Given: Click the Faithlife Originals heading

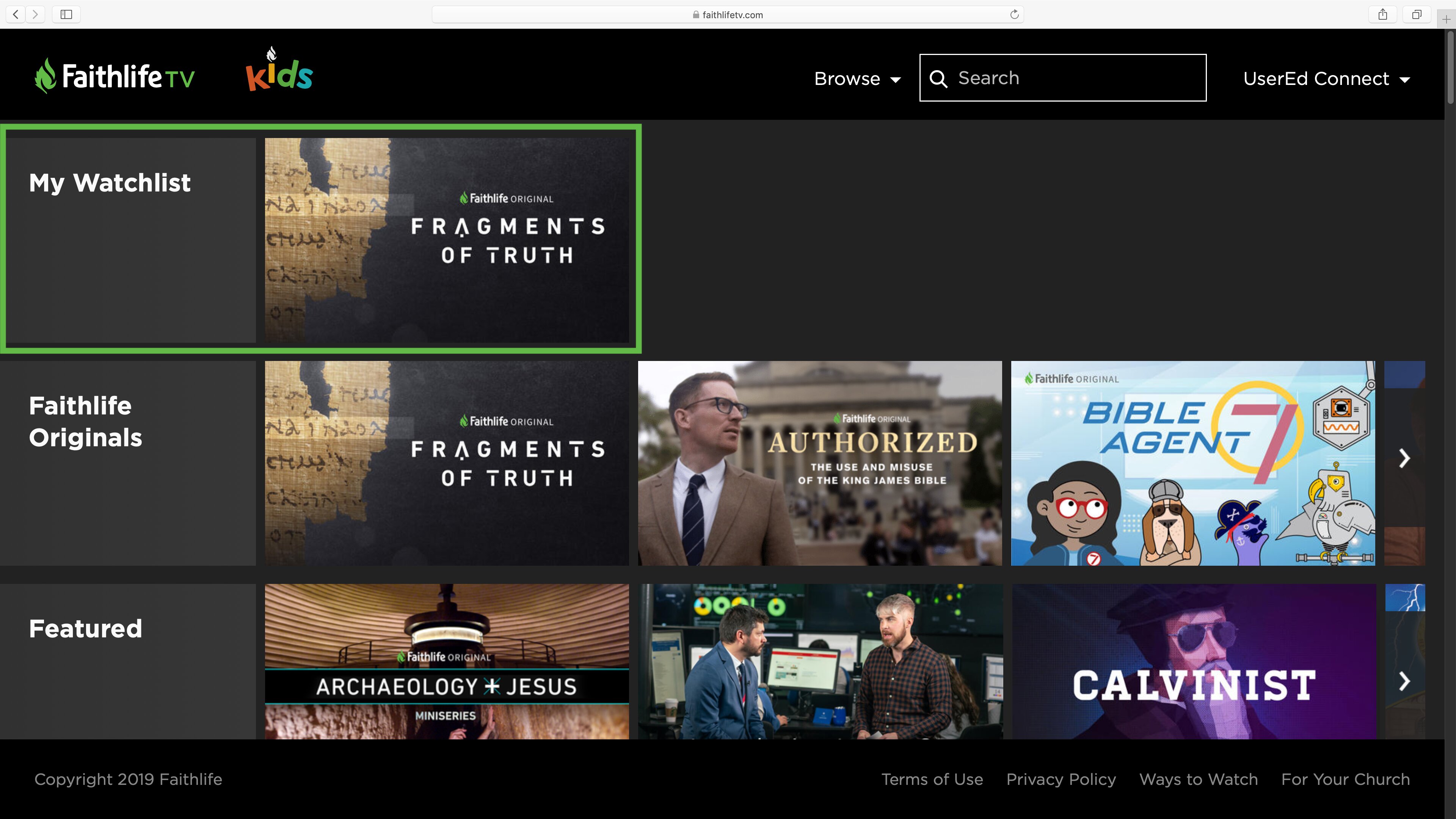Looking at the screenshot, I should tap(85, 422).
